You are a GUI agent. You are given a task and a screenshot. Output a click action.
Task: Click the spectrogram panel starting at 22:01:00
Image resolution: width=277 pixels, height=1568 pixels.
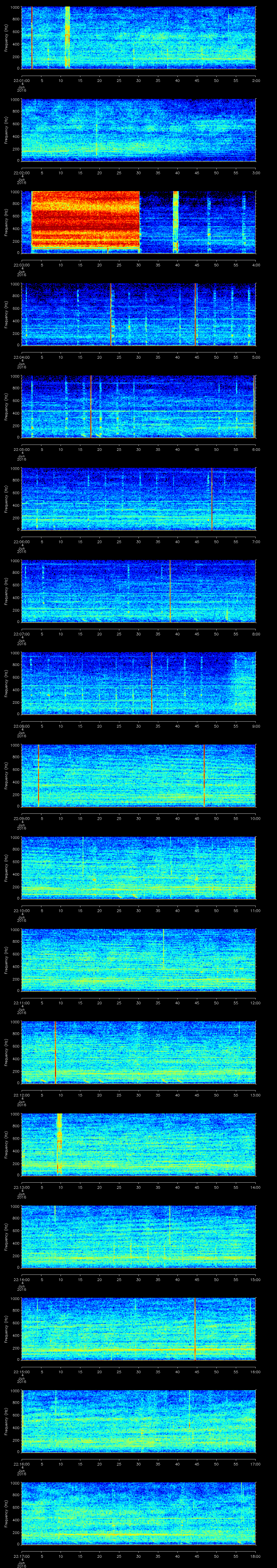click(138, 38)
